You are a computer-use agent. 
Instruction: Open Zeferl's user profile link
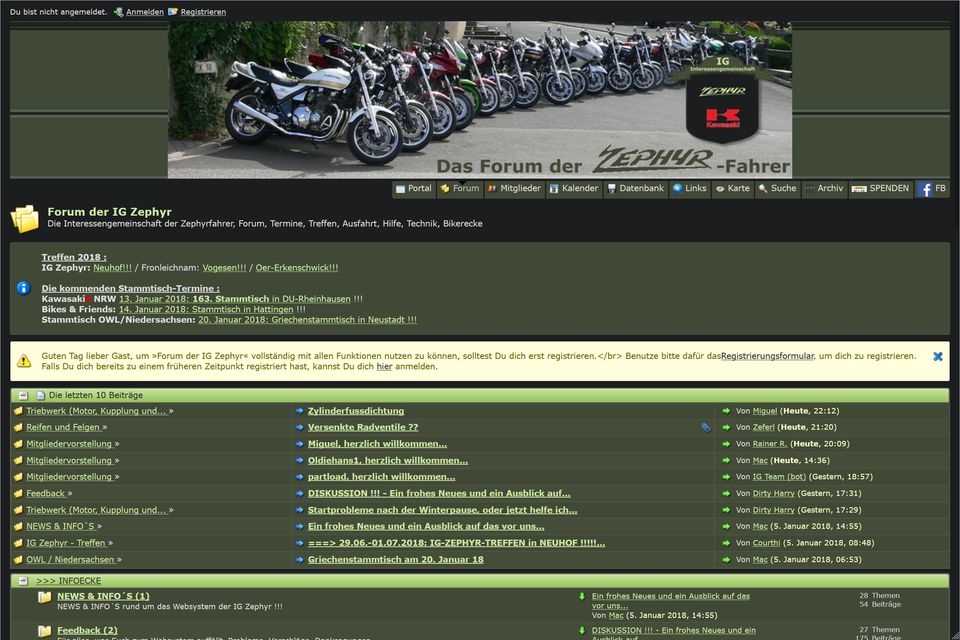(x=763, y=427)
